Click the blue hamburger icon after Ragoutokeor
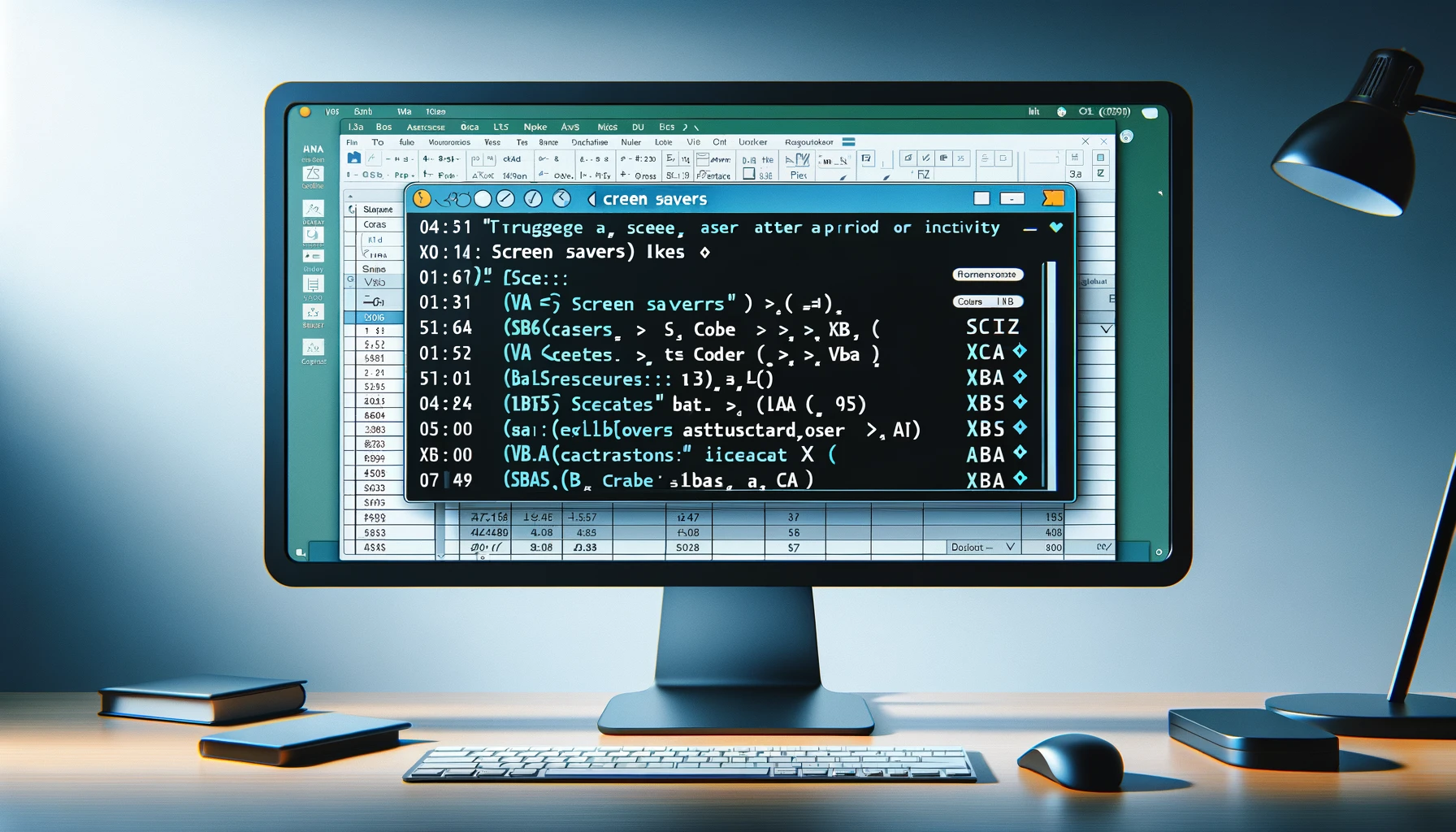This screenshot has height=832, width=1456. tap(848, 142)
